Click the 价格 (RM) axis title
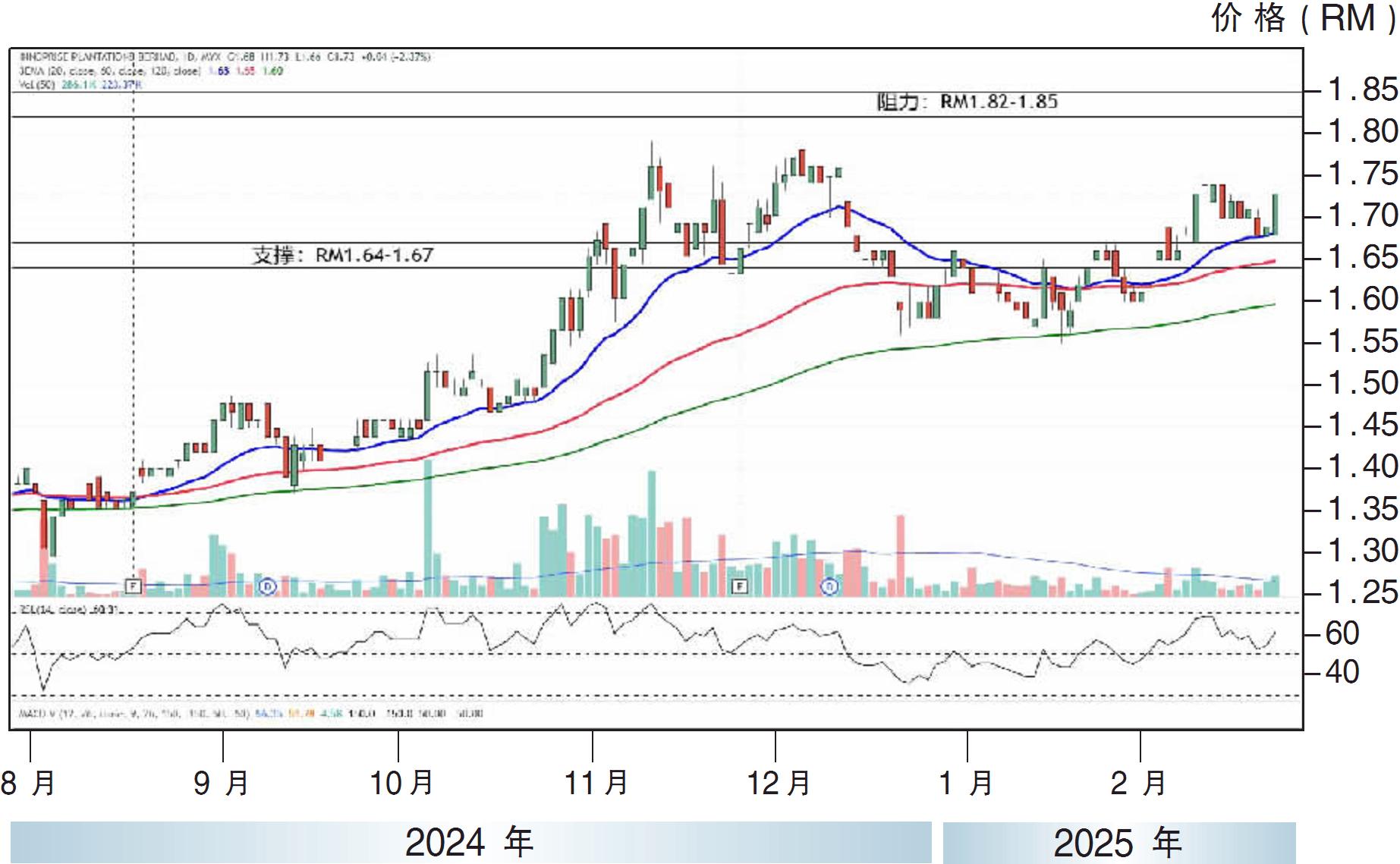Viewport: 1400px width, 864px height. click(1303, 18)
